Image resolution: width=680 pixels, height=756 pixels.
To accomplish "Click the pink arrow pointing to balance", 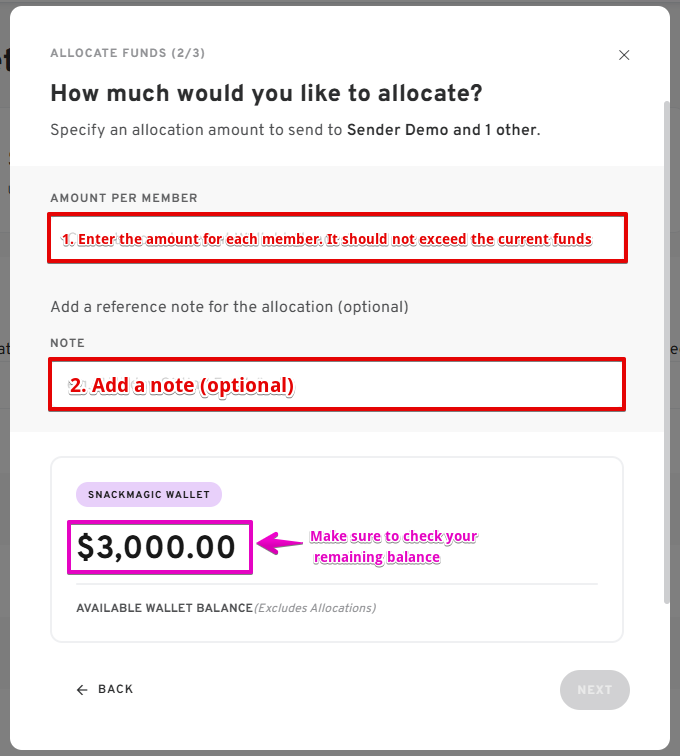I will (280, 544).
